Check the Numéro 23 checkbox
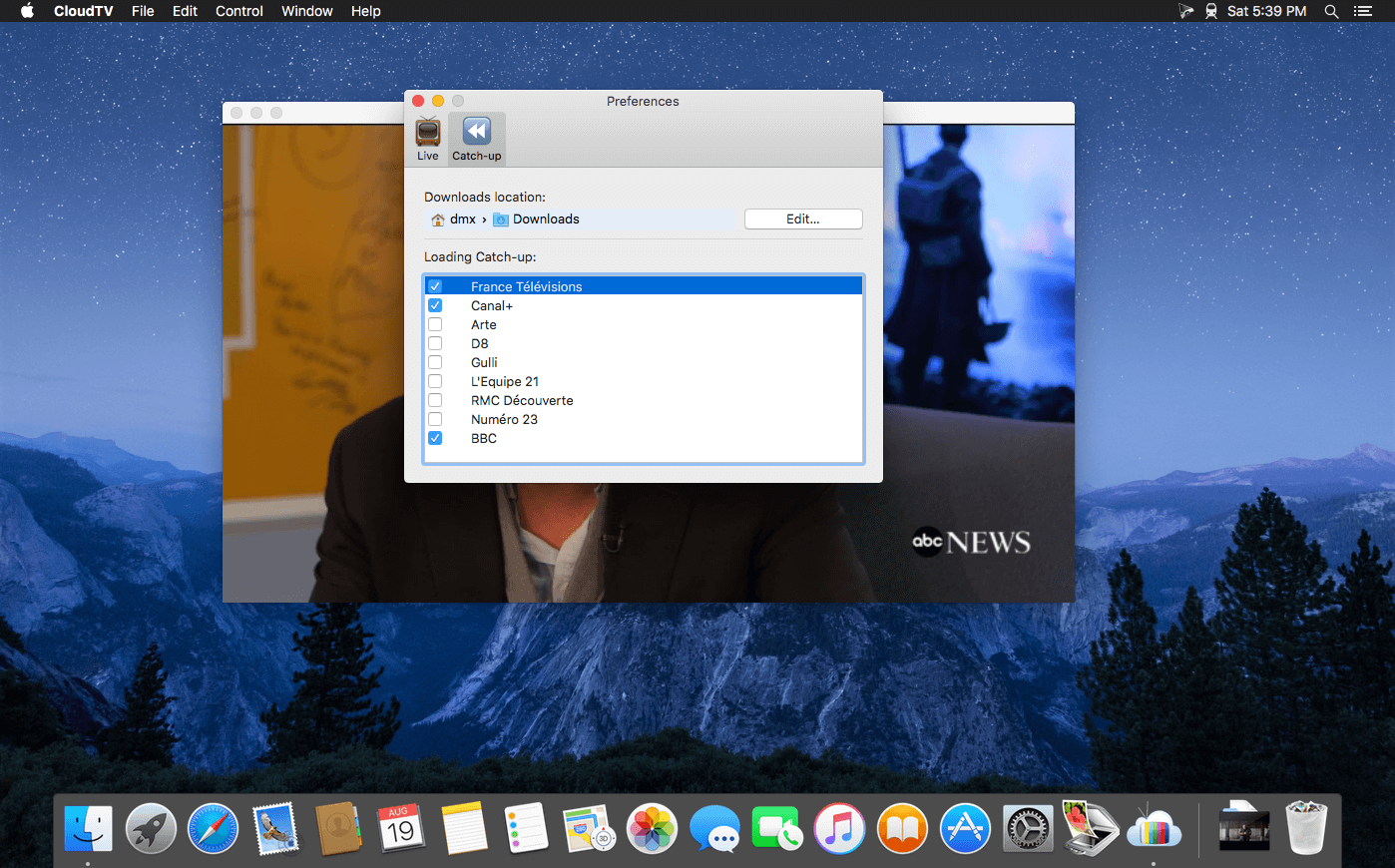Image resolution: width=1395 pixels, height=868 pixels. click(435, 419)
